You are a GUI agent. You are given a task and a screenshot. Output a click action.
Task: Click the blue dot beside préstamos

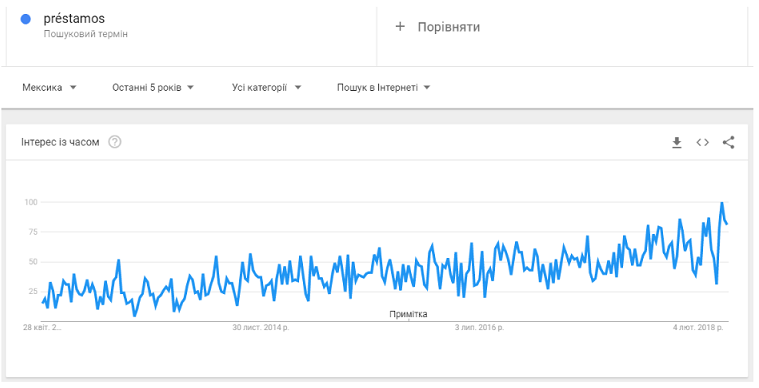[x=26, y=19]
